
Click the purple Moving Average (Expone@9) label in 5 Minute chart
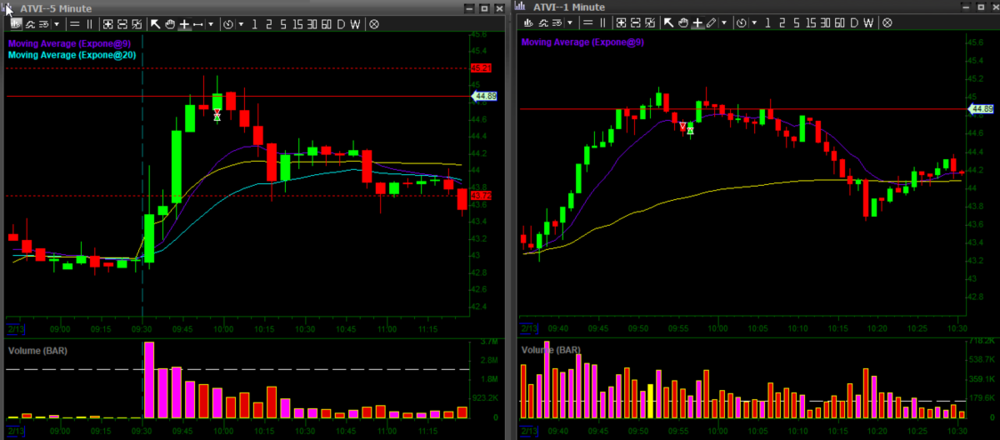tap(69, 43)
